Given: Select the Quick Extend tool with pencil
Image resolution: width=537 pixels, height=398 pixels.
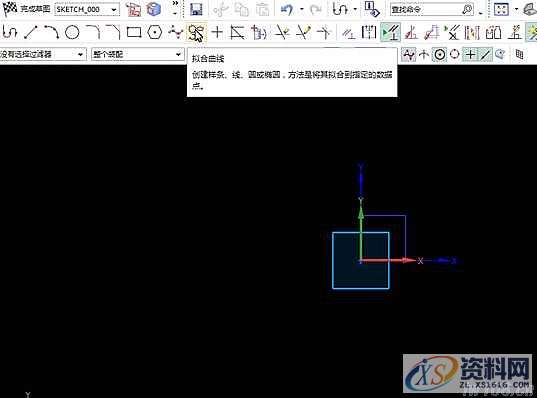Looking at the screenshot, I should [303, 33].
